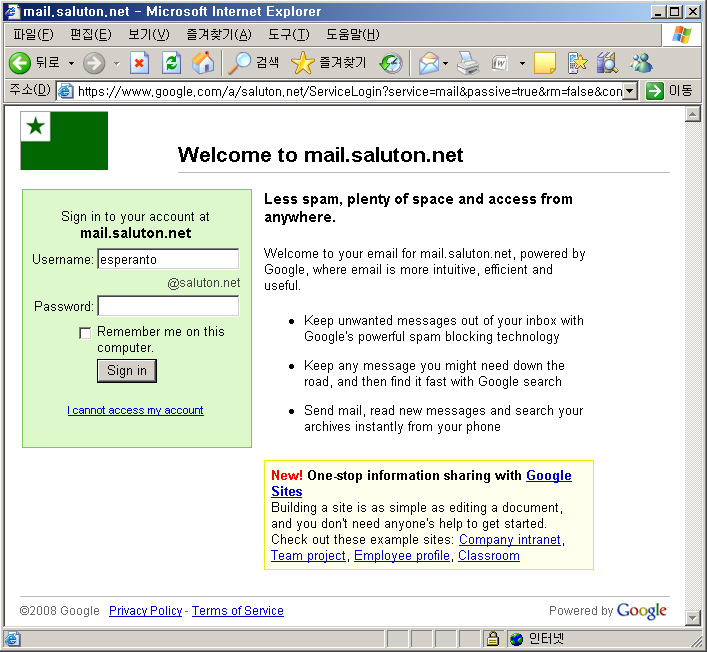Open the Classroom example link

tap(489, 556)
